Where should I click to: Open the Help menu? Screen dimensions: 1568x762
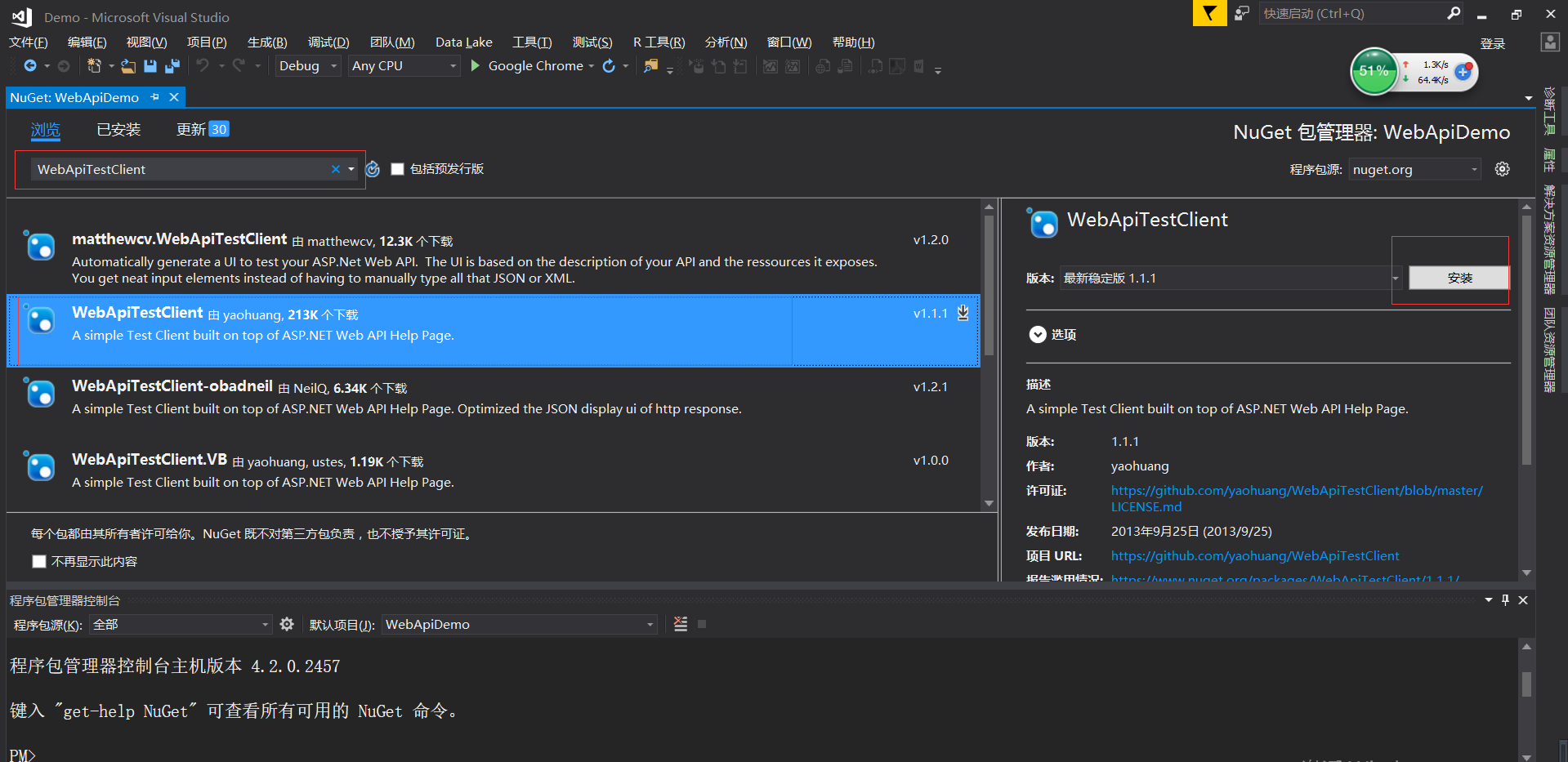point(854,42)
